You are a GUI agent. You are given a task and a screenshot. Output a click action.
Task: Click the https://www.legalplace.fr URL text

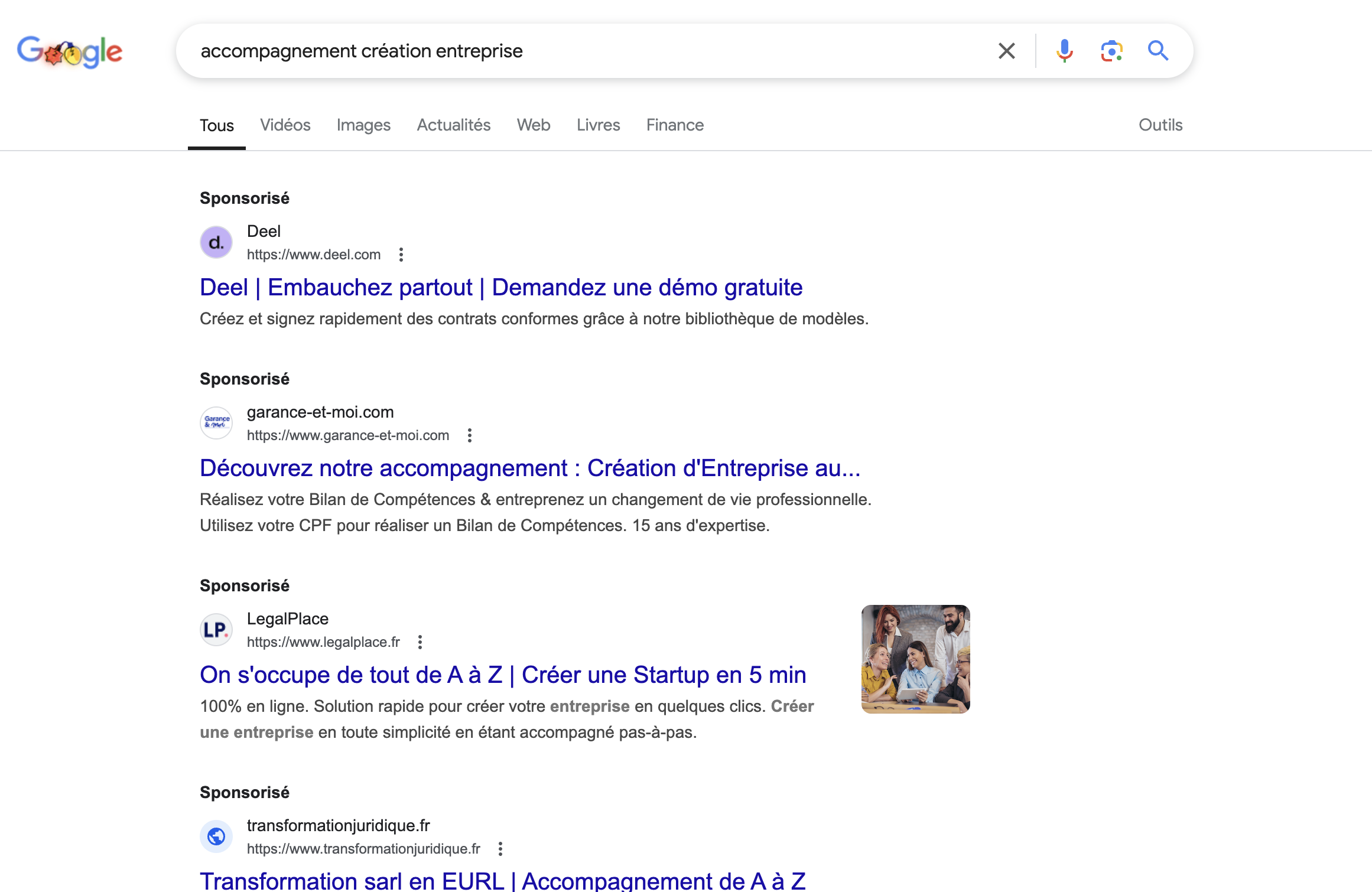[323, 642]
